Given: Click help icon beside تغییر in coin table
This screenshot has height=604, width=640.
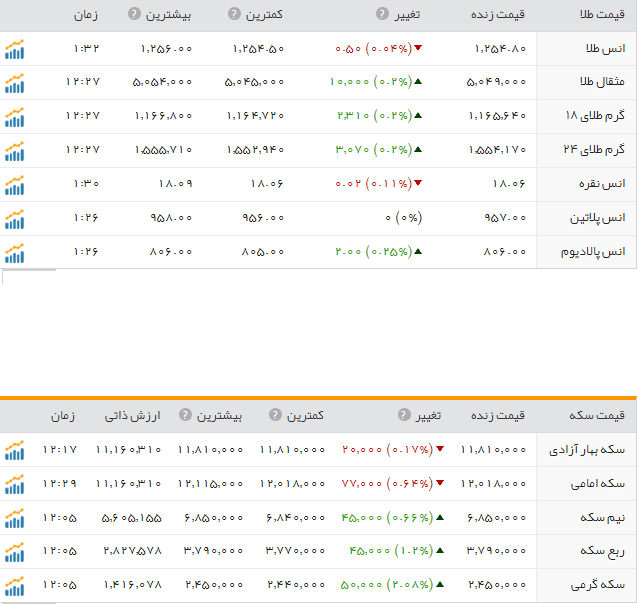Looking at the screenshot, I should coord(404,415).
